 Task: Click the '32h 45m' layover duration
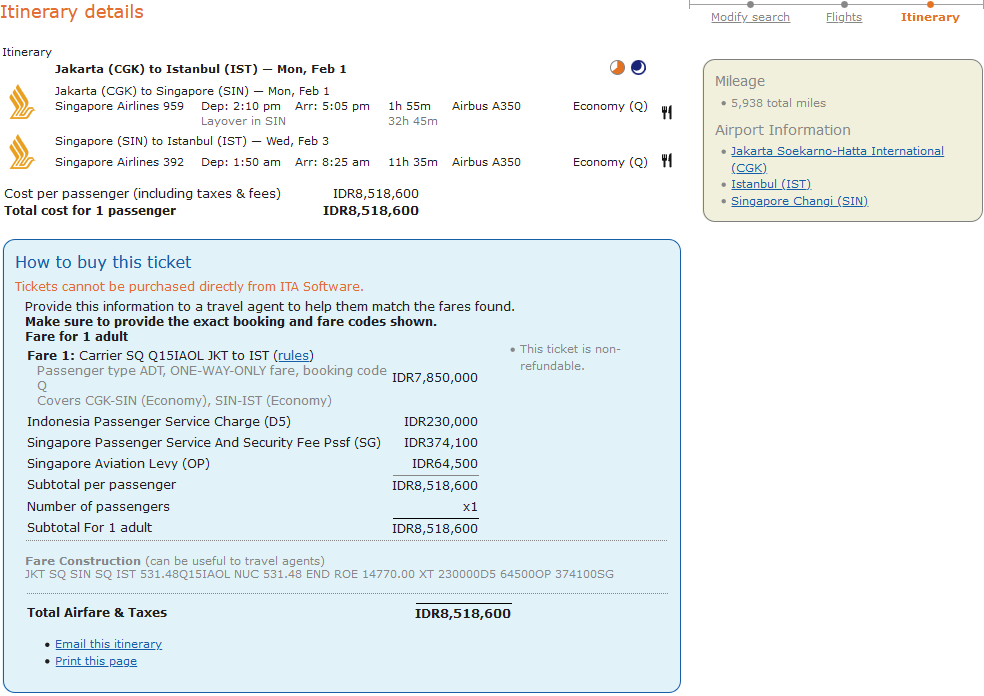pos(413,121)
